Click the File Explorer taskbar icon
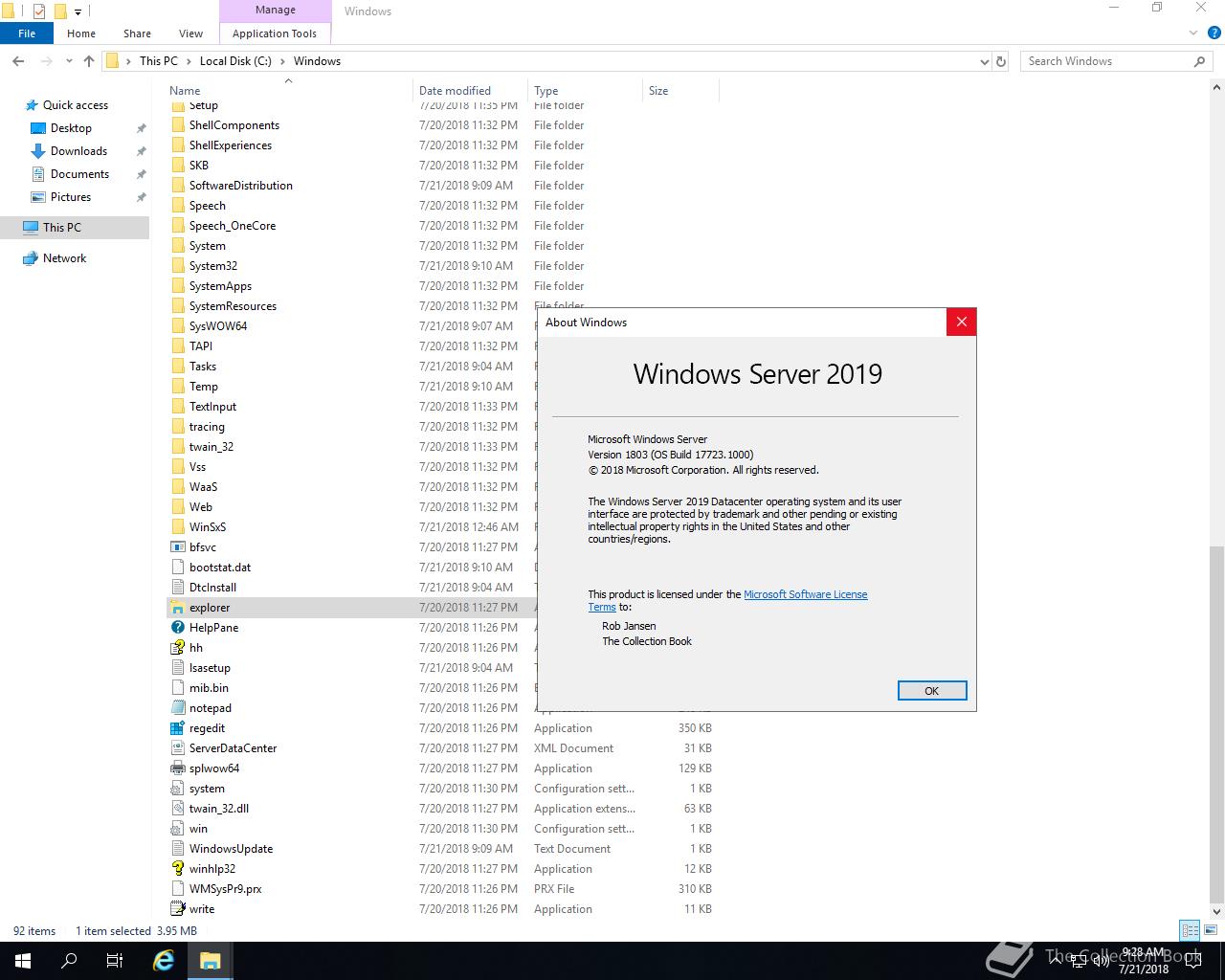1225x980 pixels. coord(211,961)
